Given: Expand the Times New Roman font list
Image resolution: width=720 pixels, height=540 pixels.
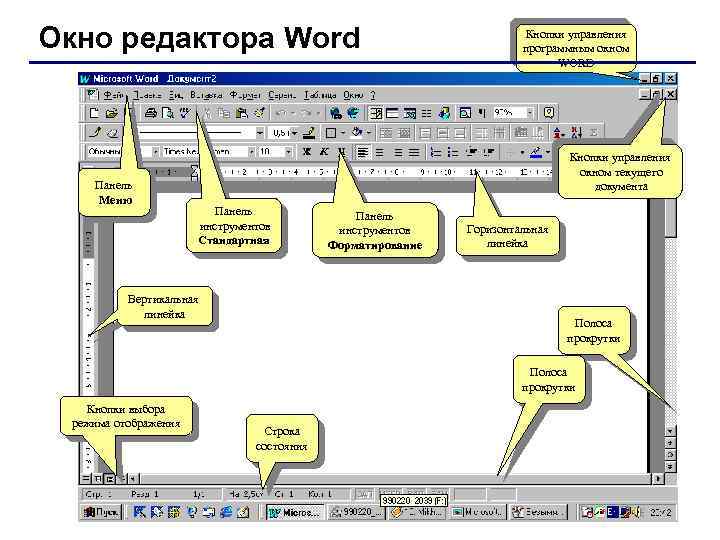Looking at the screenshot, I should [x=251, y=152].
